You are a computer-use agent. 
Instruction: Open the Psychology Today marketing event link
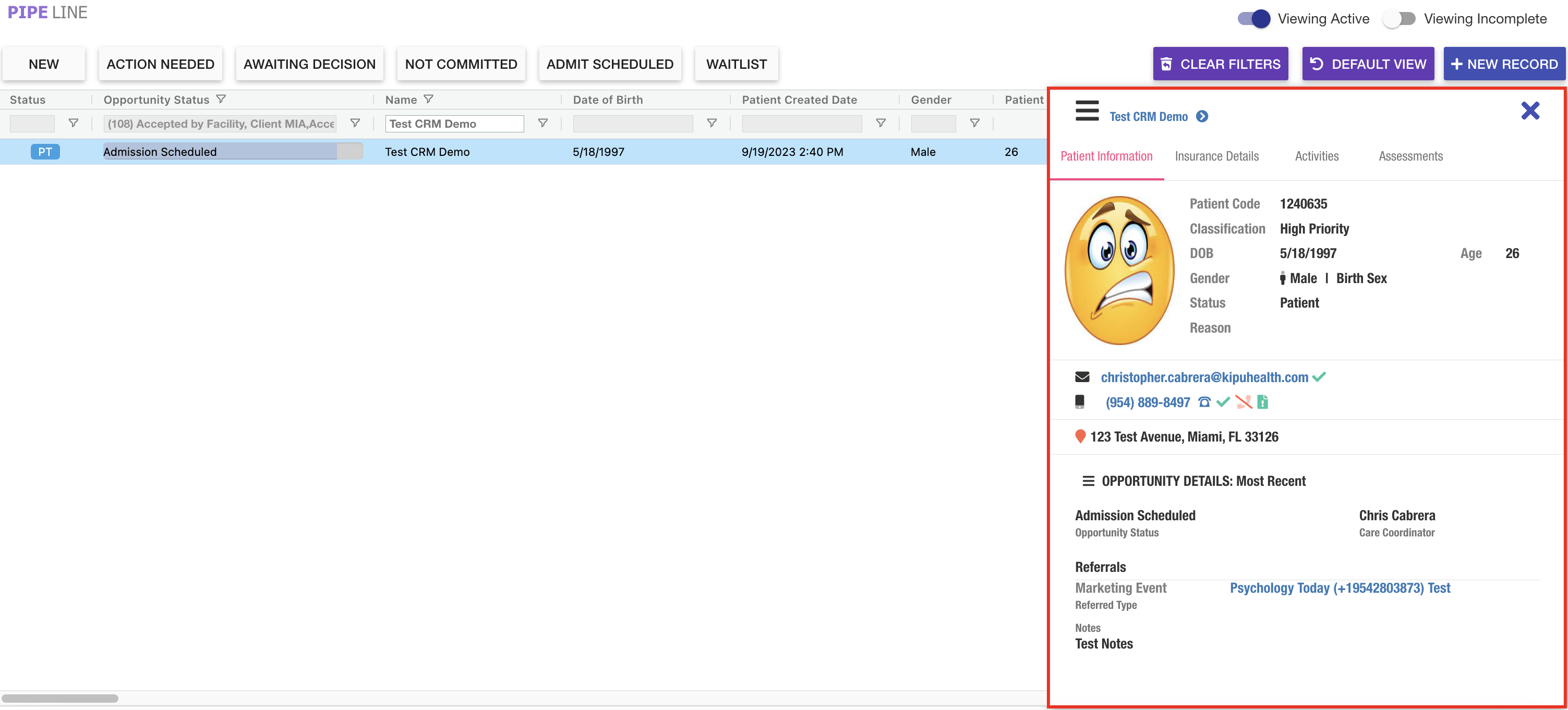1339,587
